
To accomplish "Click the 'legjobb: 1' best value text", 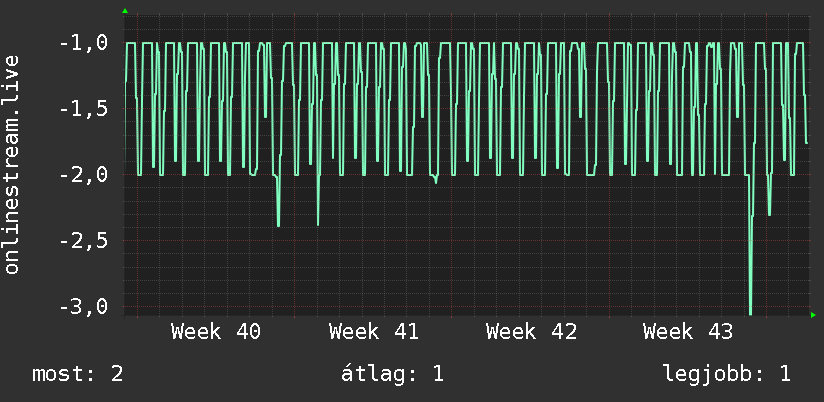I will click(727, 374).
